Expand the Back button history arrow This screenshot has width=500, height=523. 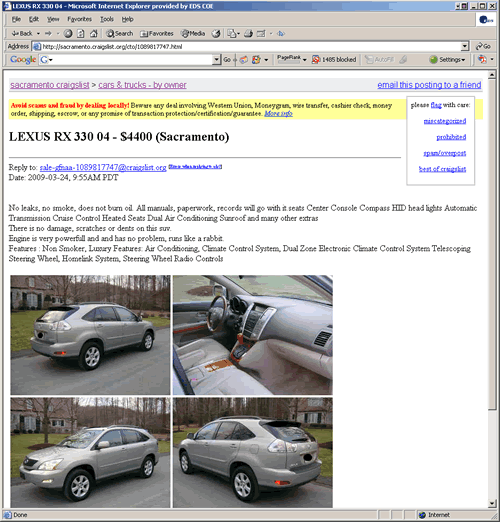coord(38,33)
